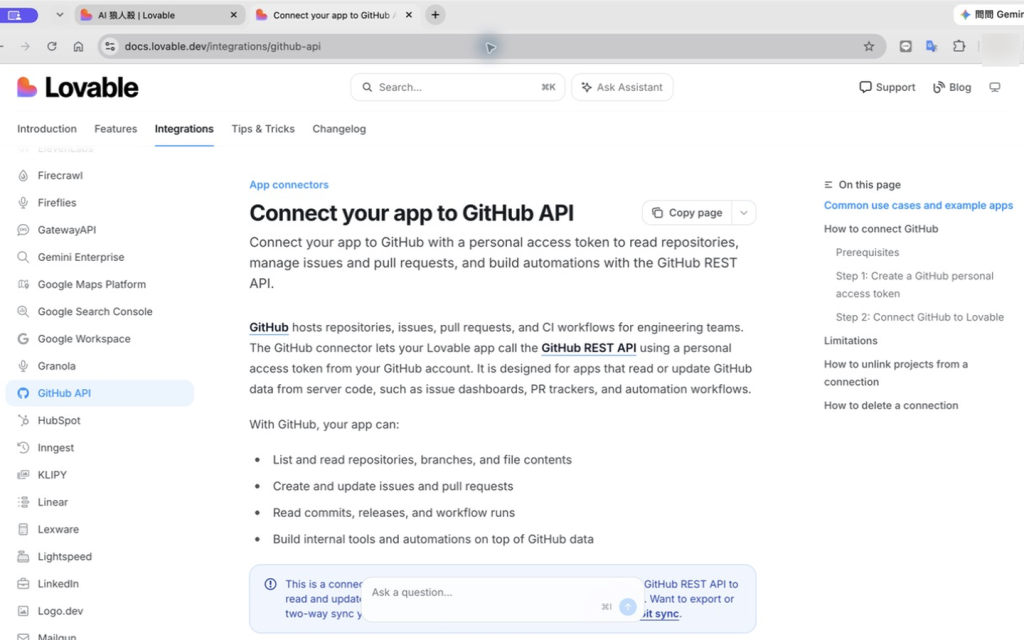1024x640 pixels.
Task: Jump to Common use cases and example apps
Action: pos(918,205)
